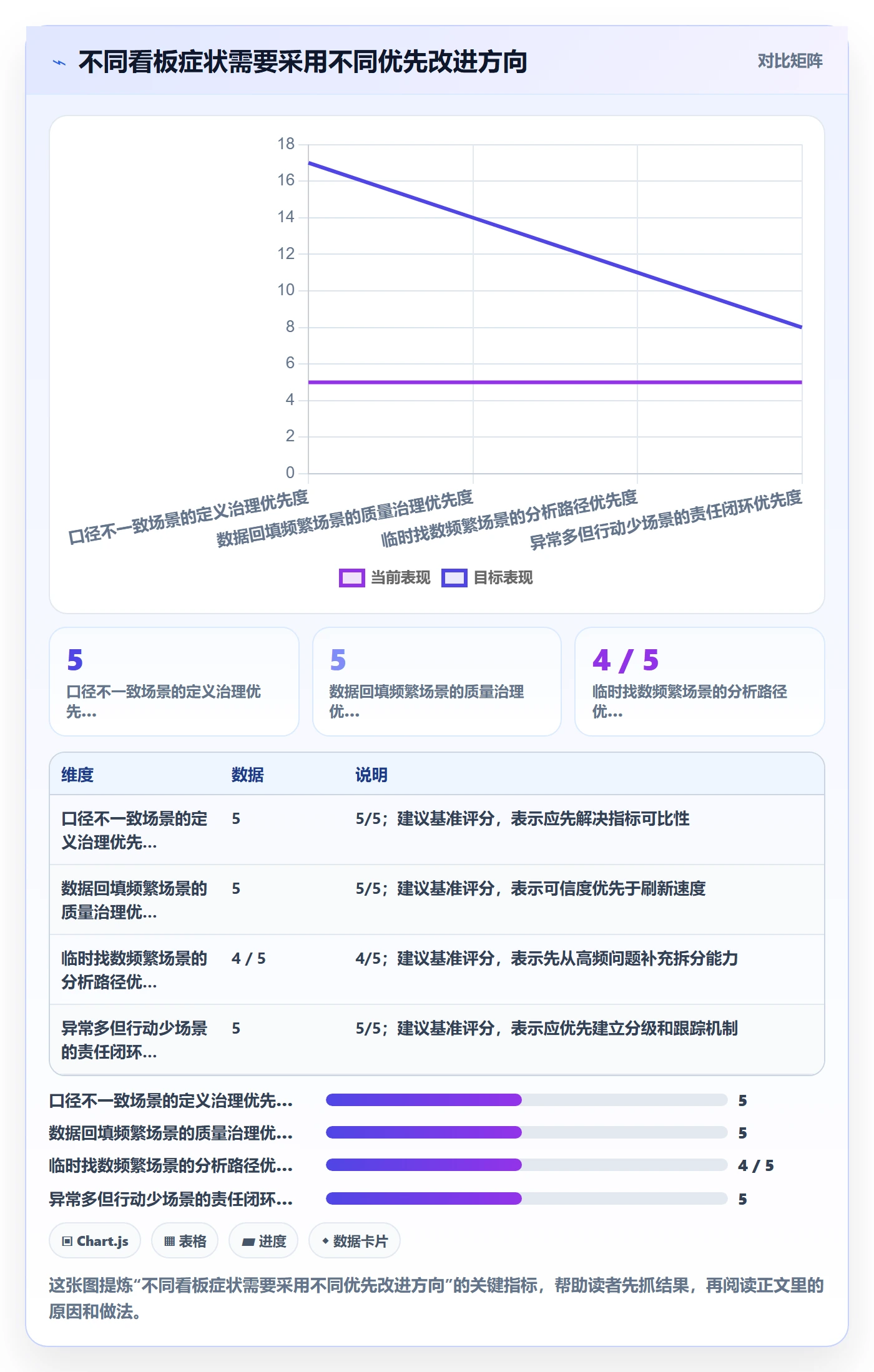
Task: Select the 数据卡片 tag chip
Action: click(355, 1241)
